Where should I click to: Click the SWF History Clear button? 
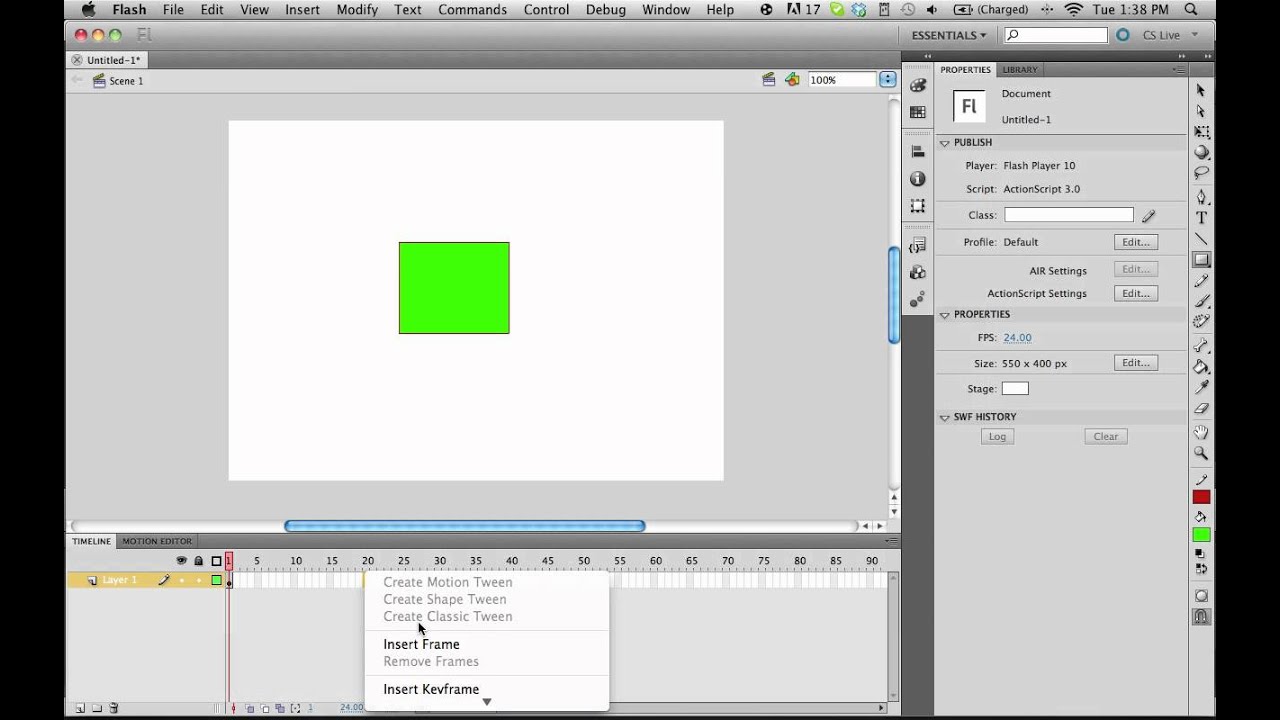click(1106, 436)
